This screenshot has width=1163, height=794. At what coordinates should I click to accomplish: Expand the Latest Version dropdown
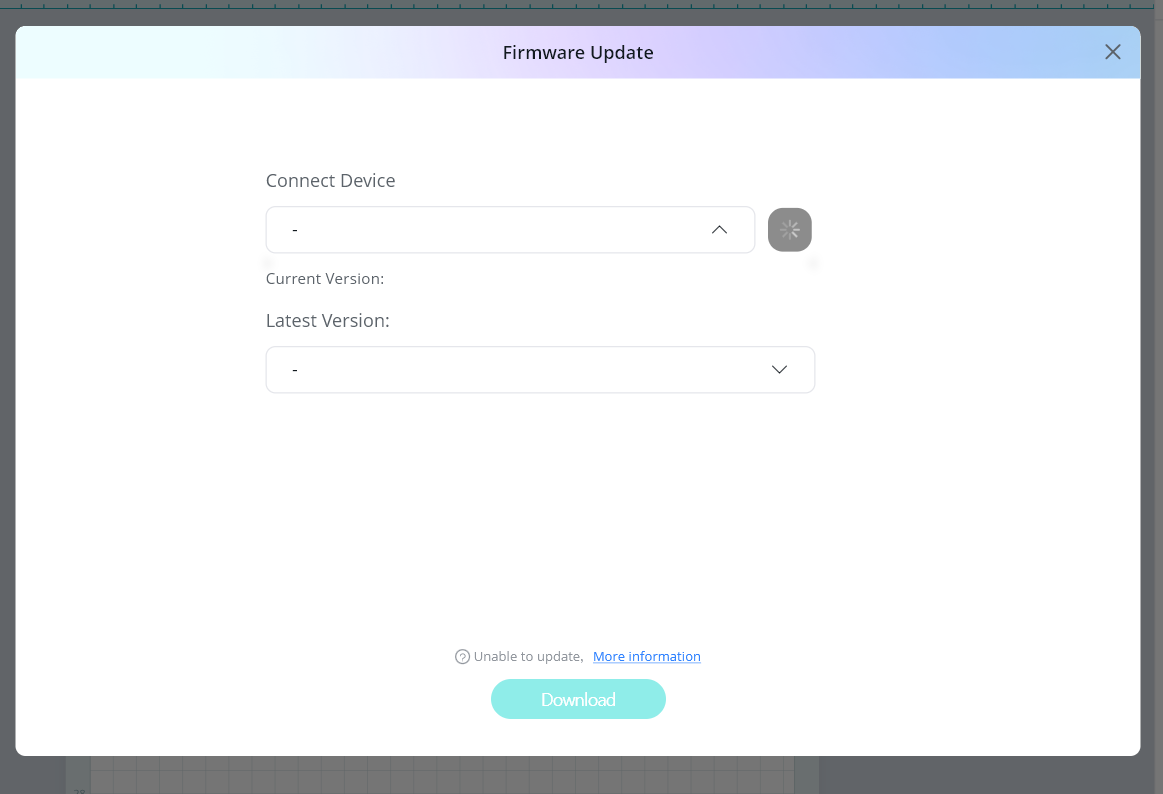pyautogui.click(x=539, y=370)
